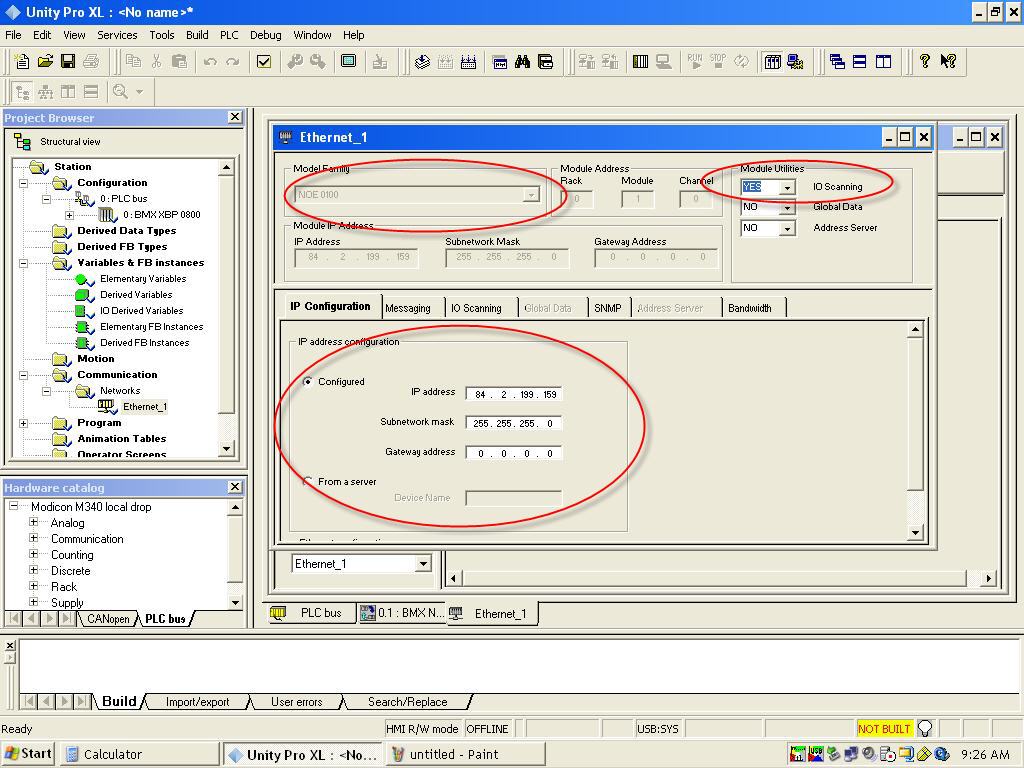Select the From a server radio button

(308, 481)
